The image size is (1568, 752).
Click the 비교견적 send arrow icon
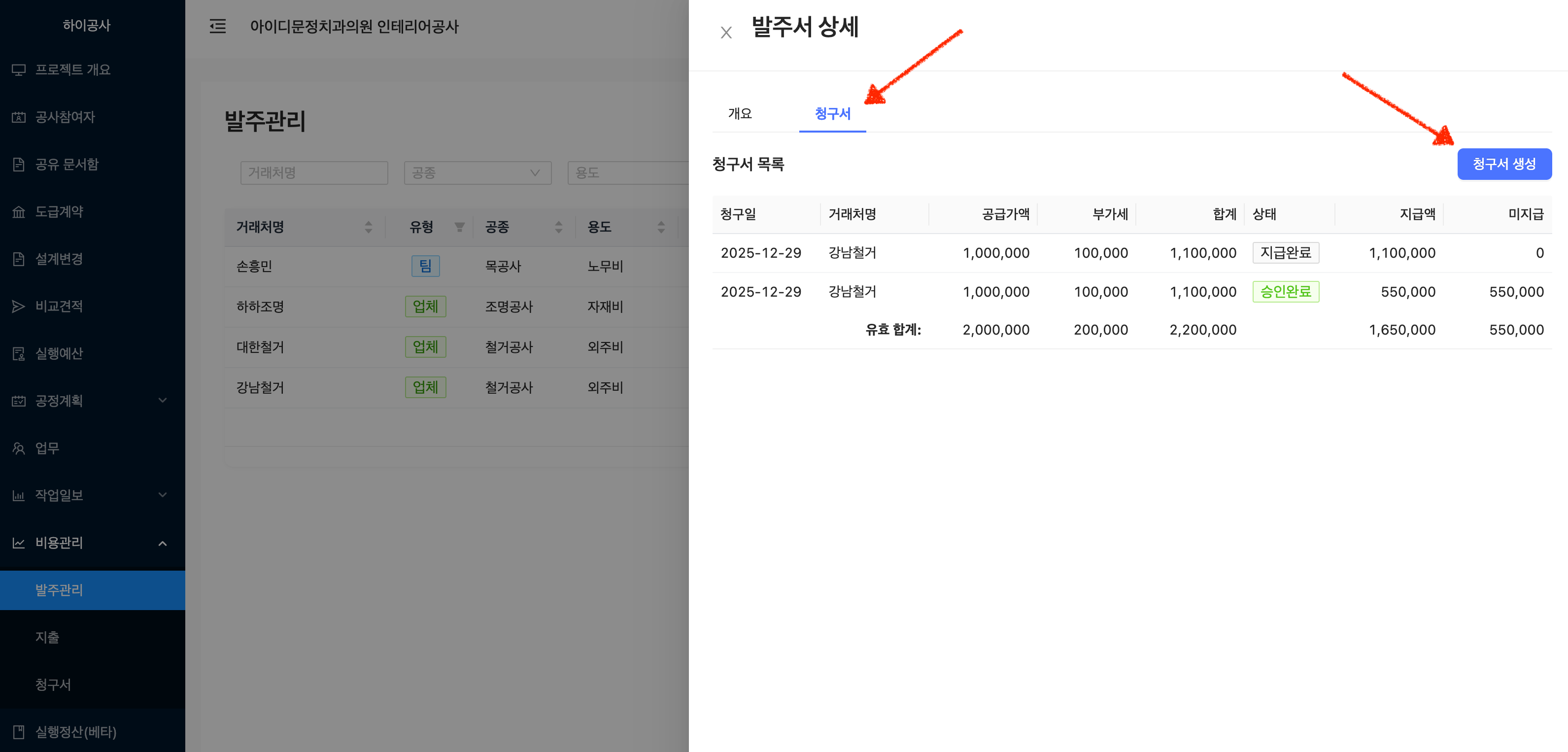click(19, 307)
